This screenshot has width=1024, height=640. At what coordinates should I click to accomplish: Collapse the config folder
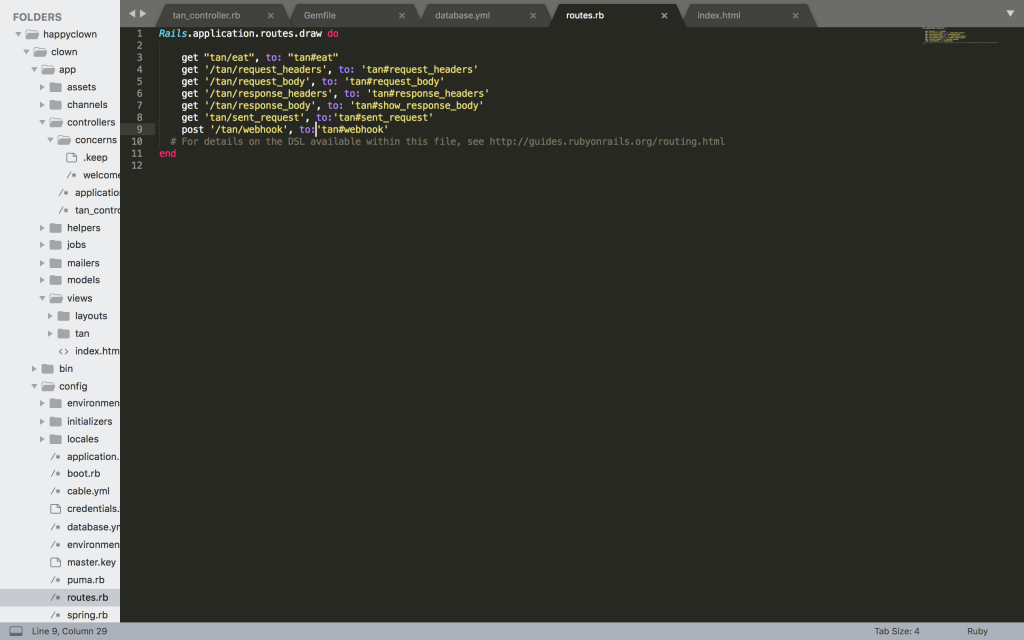point(34,387)
